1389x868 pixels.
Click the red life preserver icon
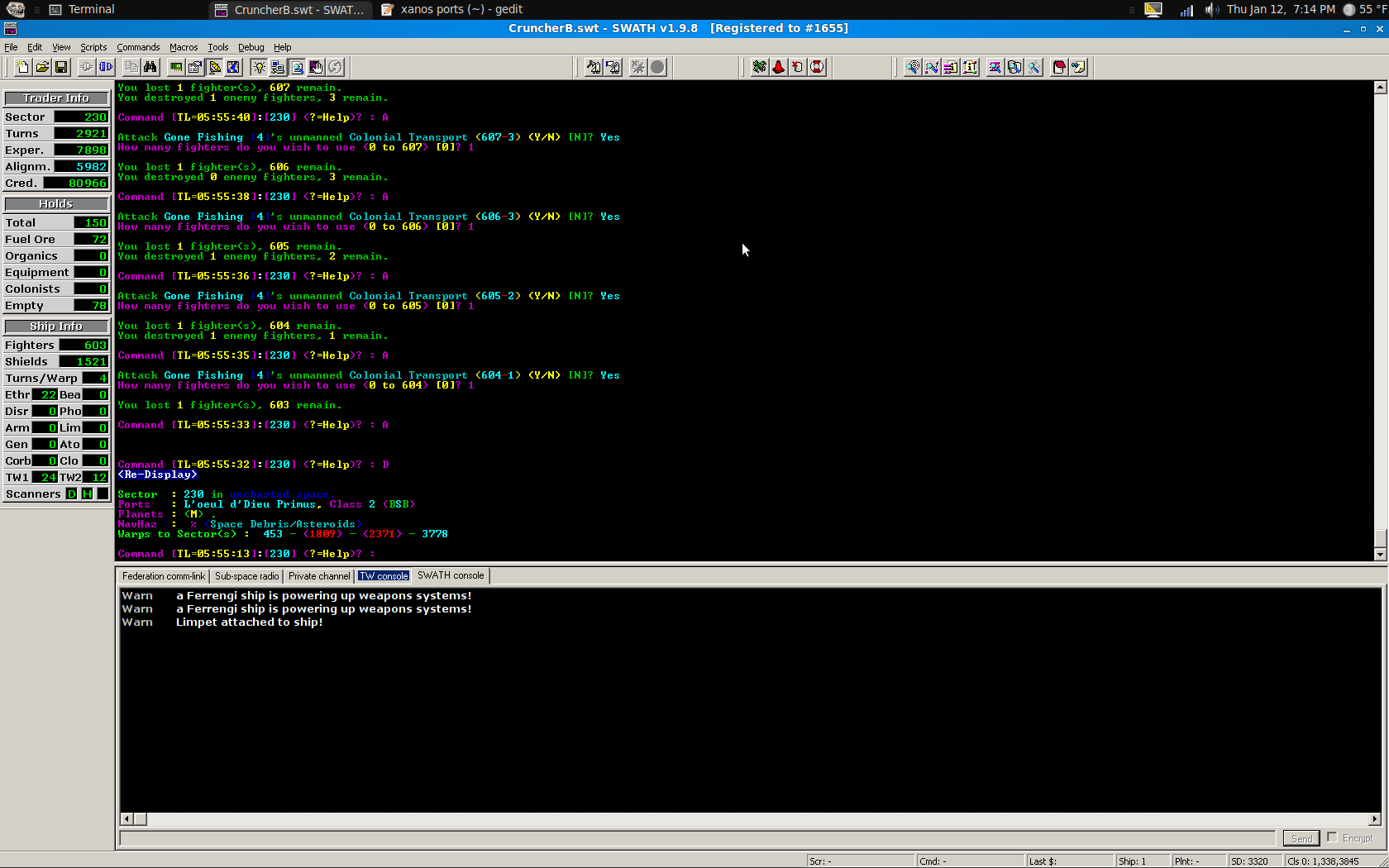[817, 67]
